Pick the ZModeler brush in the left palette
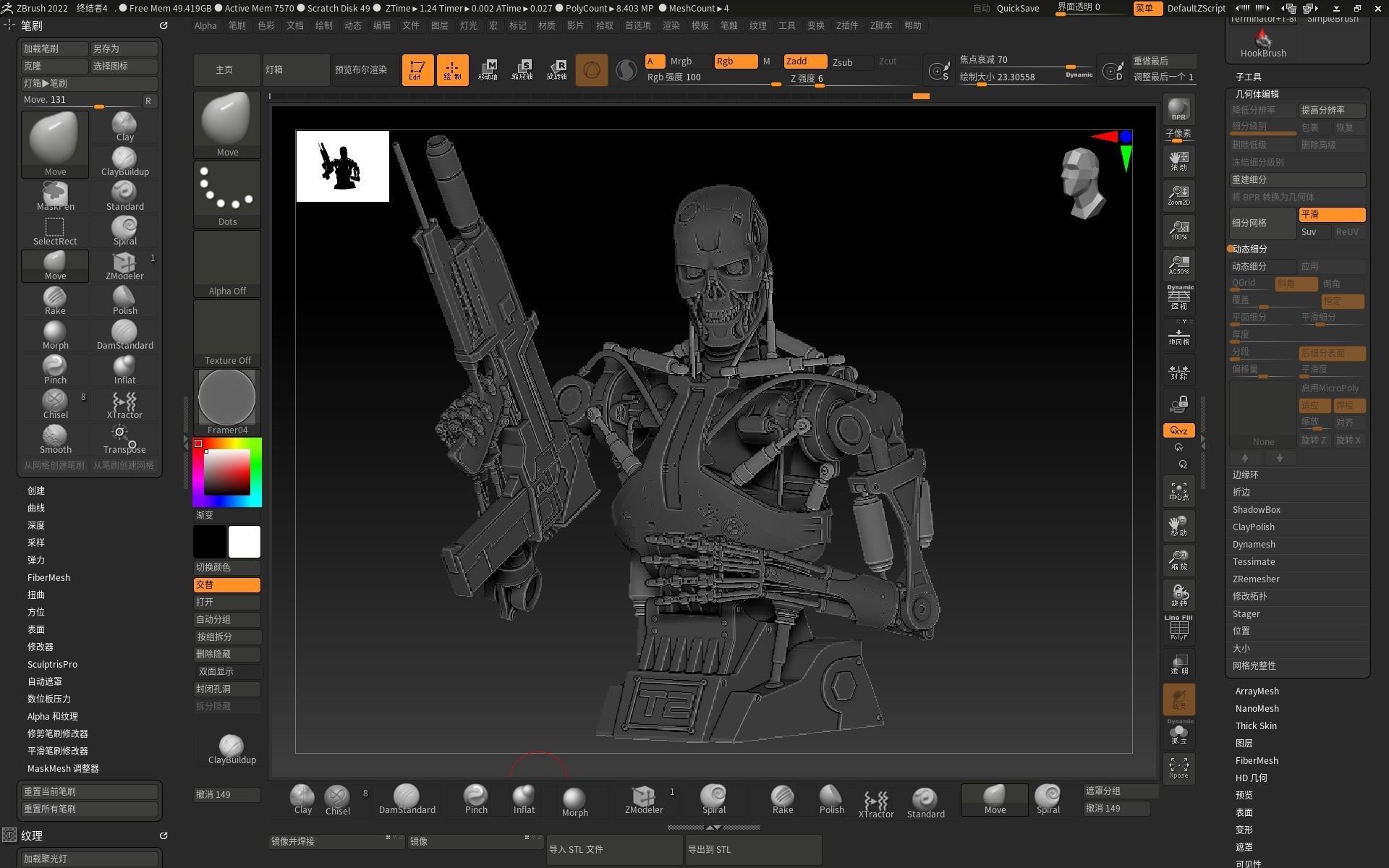The image size is (1389, 868). point(124,266)
